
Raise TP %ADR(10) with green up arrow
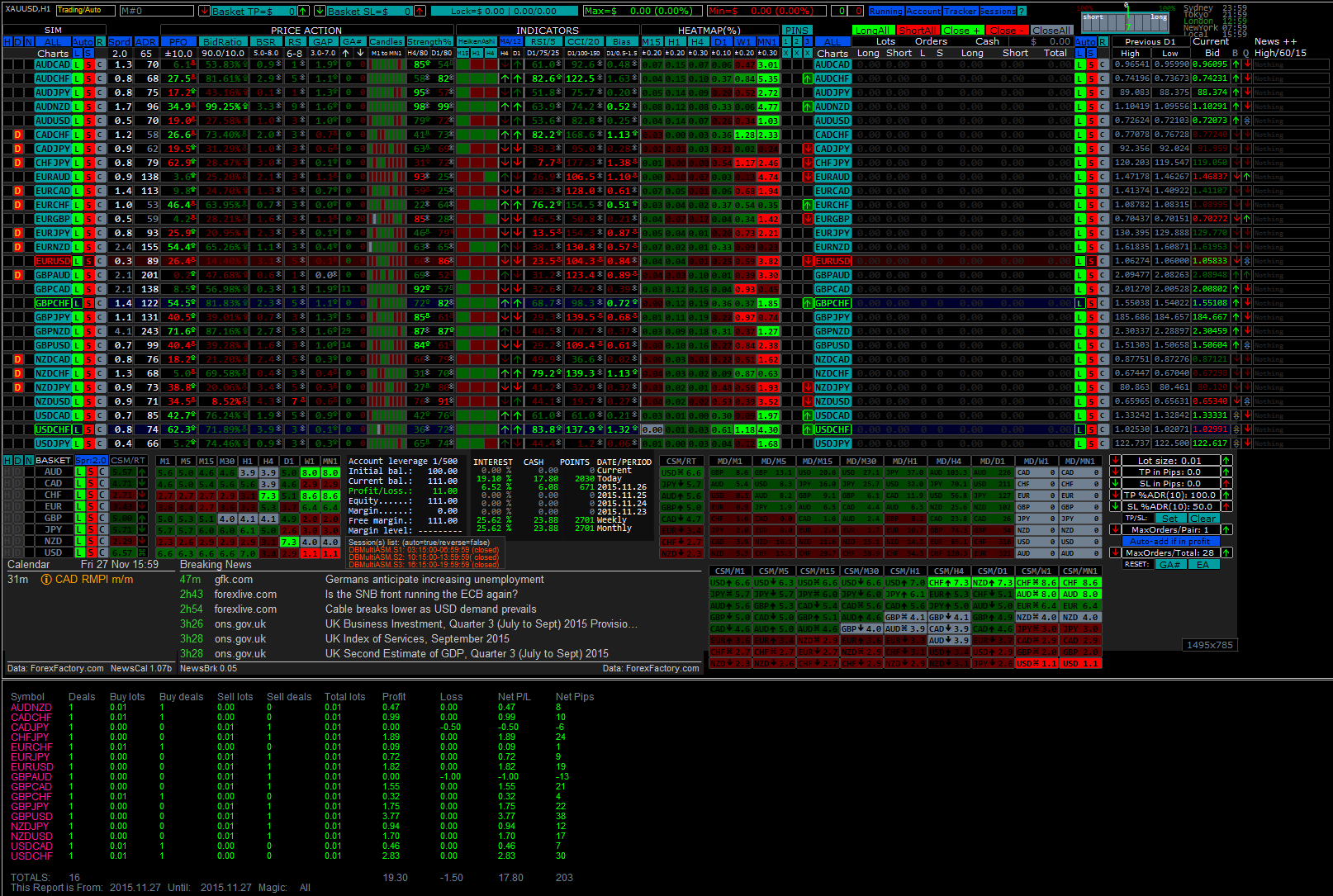1226,495
